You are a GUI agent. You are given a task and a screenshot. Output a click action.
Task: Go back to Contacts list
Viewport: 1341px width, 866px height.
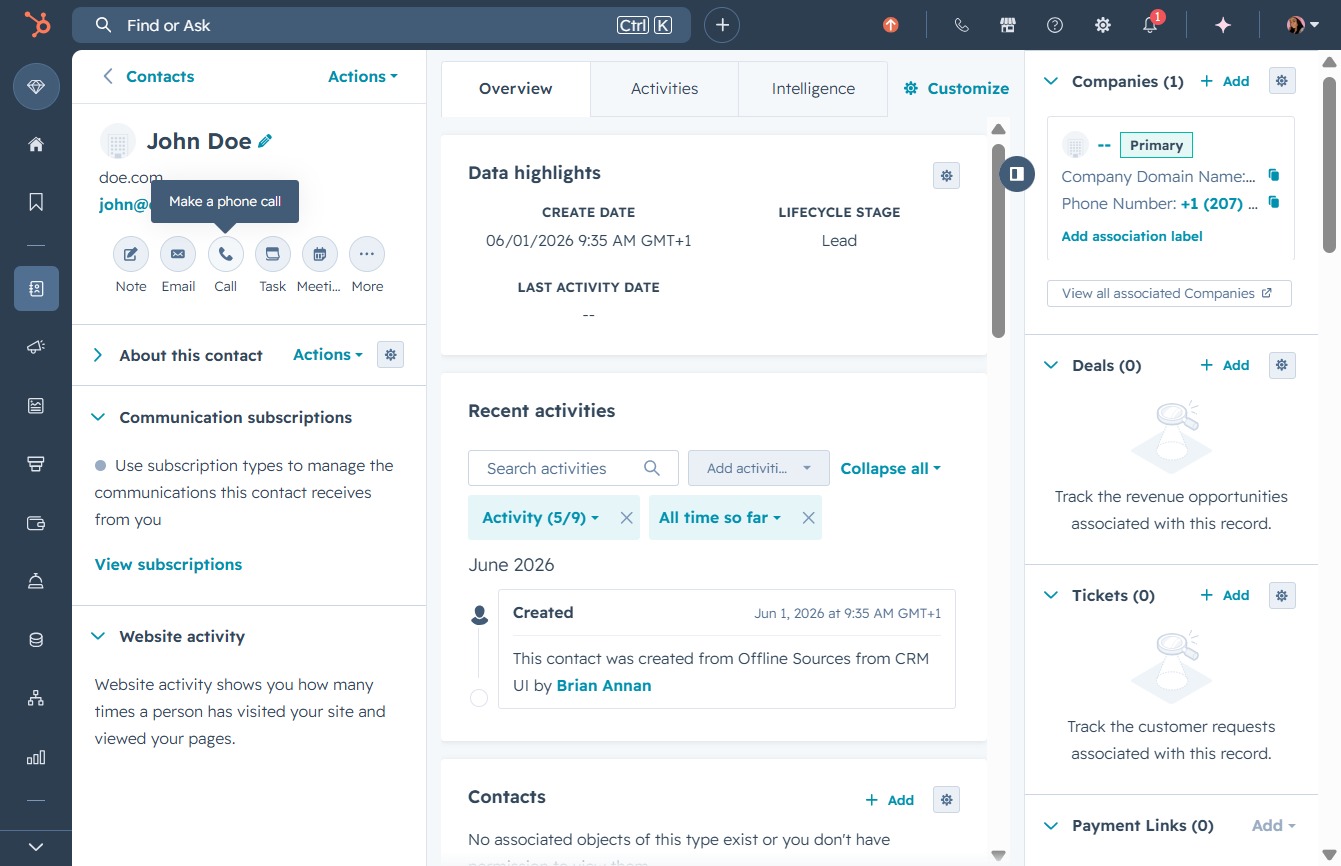coord(148,76)
